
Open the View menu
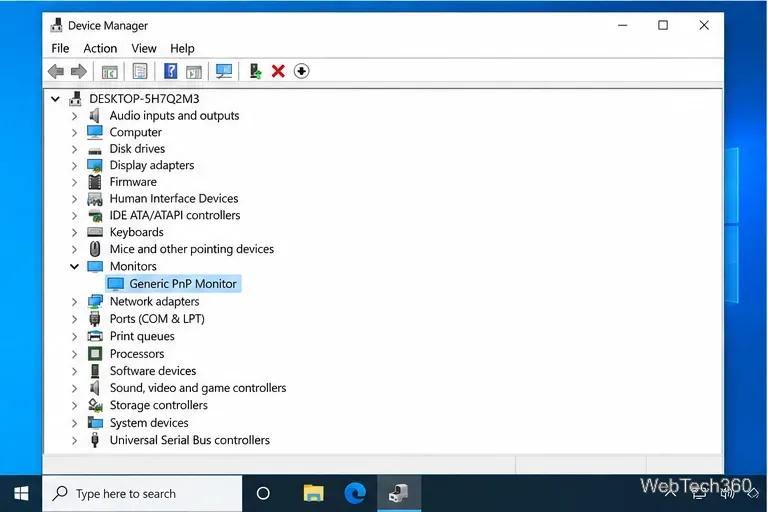point(144,49)
